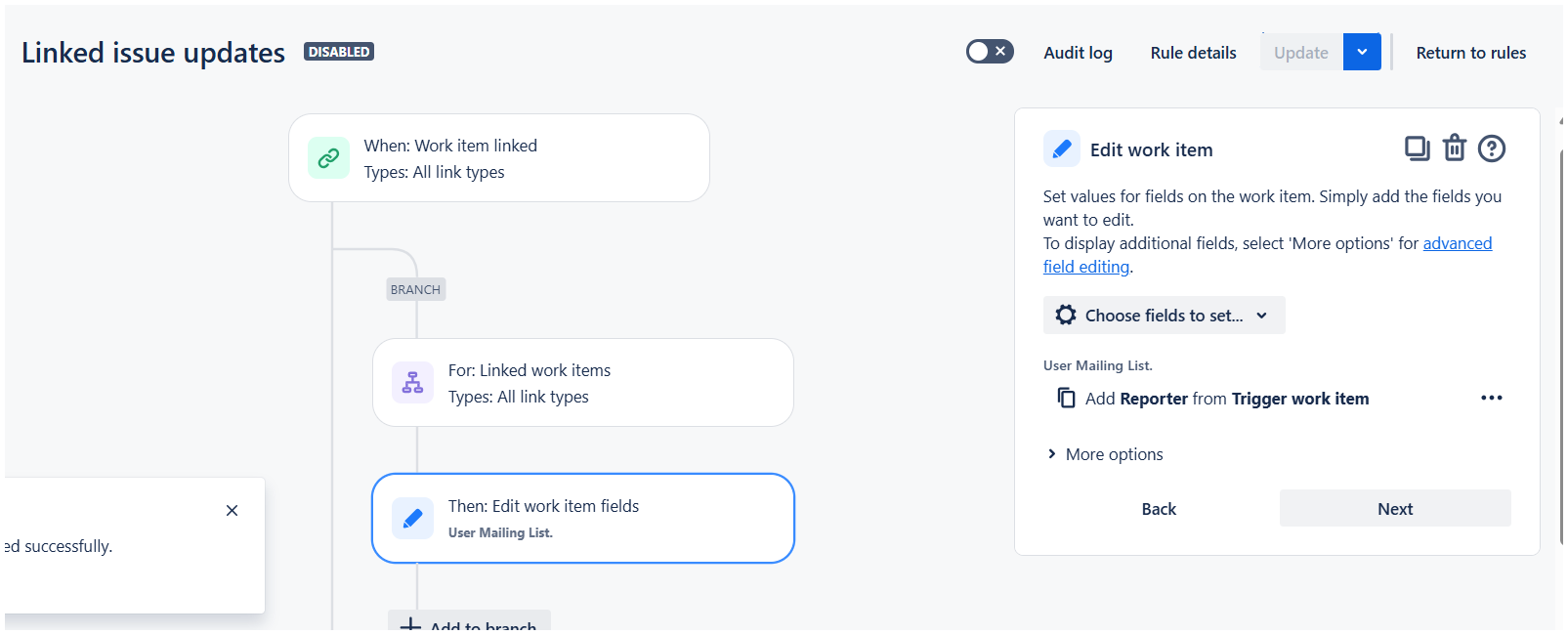Duplicate the Edit work item component
This screenshot has height=635, width=1568.
click(x=1417, y=148)
